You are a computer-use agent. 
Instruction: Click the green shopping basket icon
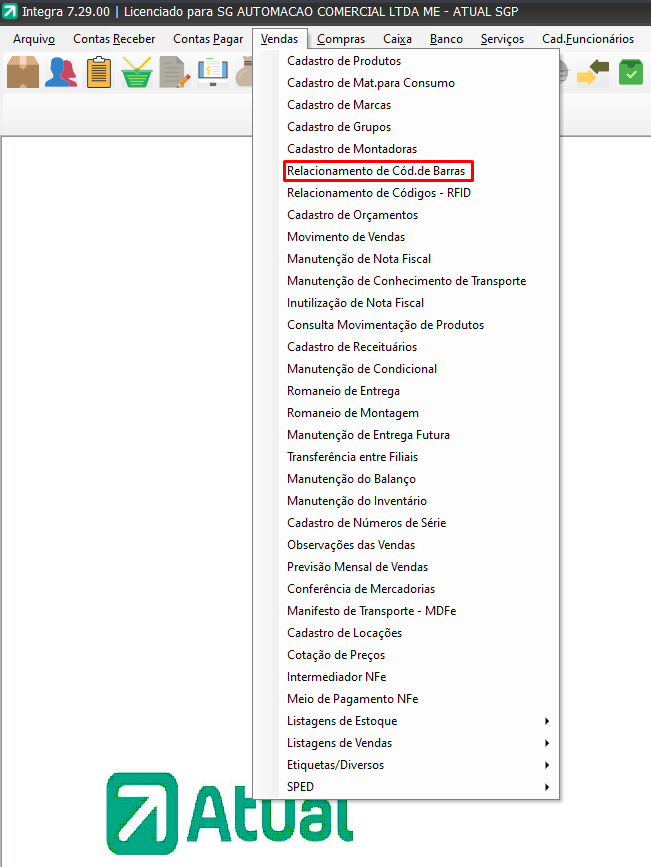coord(137,72)
